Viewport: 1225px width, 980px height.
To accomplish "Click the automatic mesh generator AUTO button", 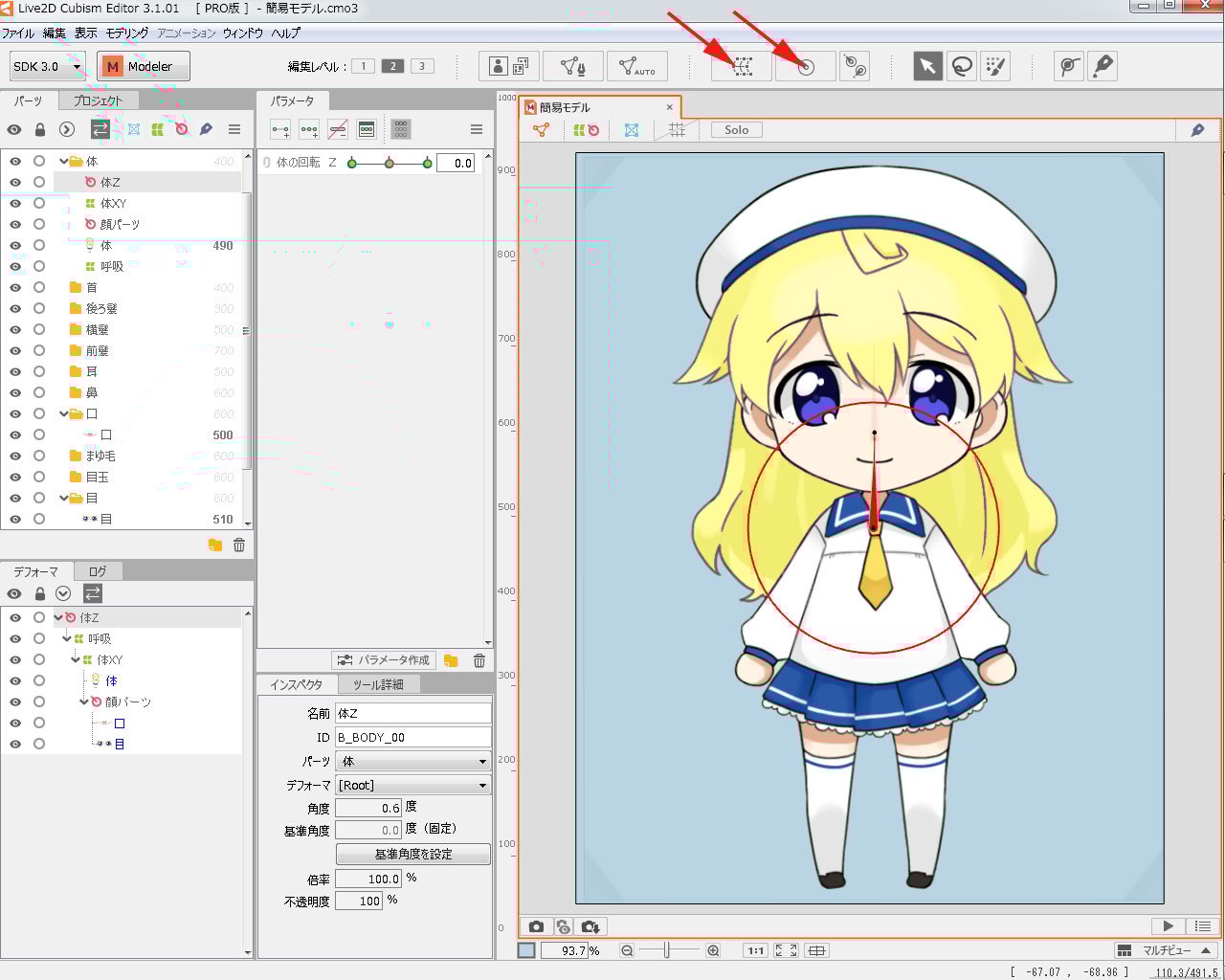I will click(x=636, y=66).
